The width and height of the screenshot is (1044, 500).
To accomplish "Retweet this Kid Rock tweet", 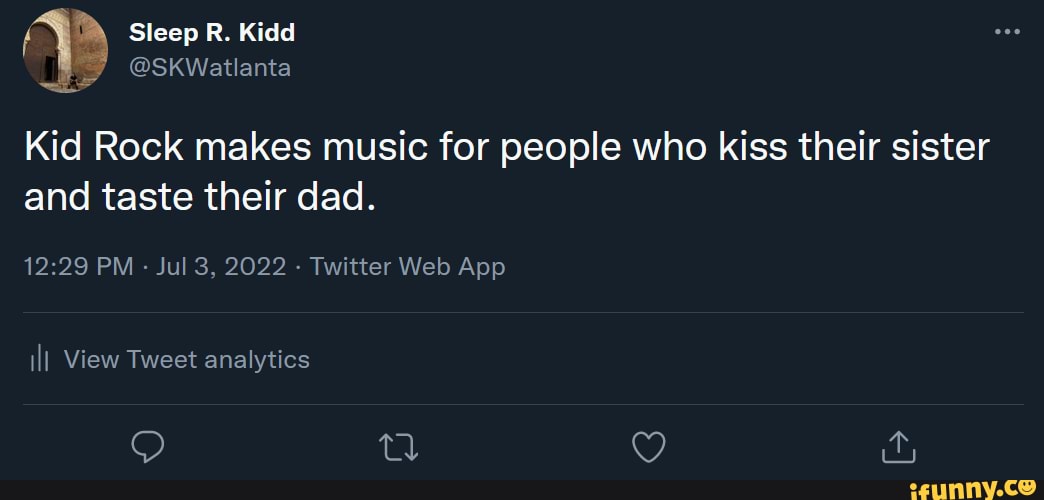I will 397,447.
